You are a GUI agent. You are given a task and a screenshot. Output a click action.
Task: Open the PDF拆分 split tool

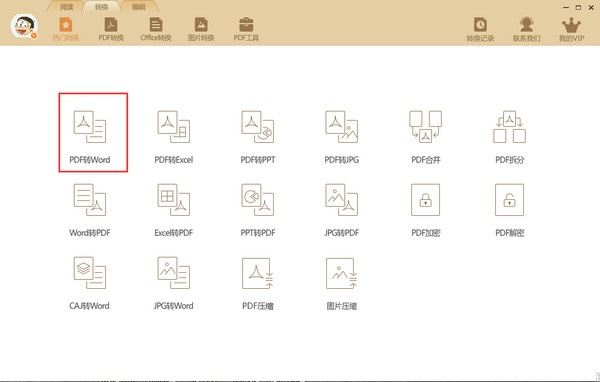pos(510,137)
